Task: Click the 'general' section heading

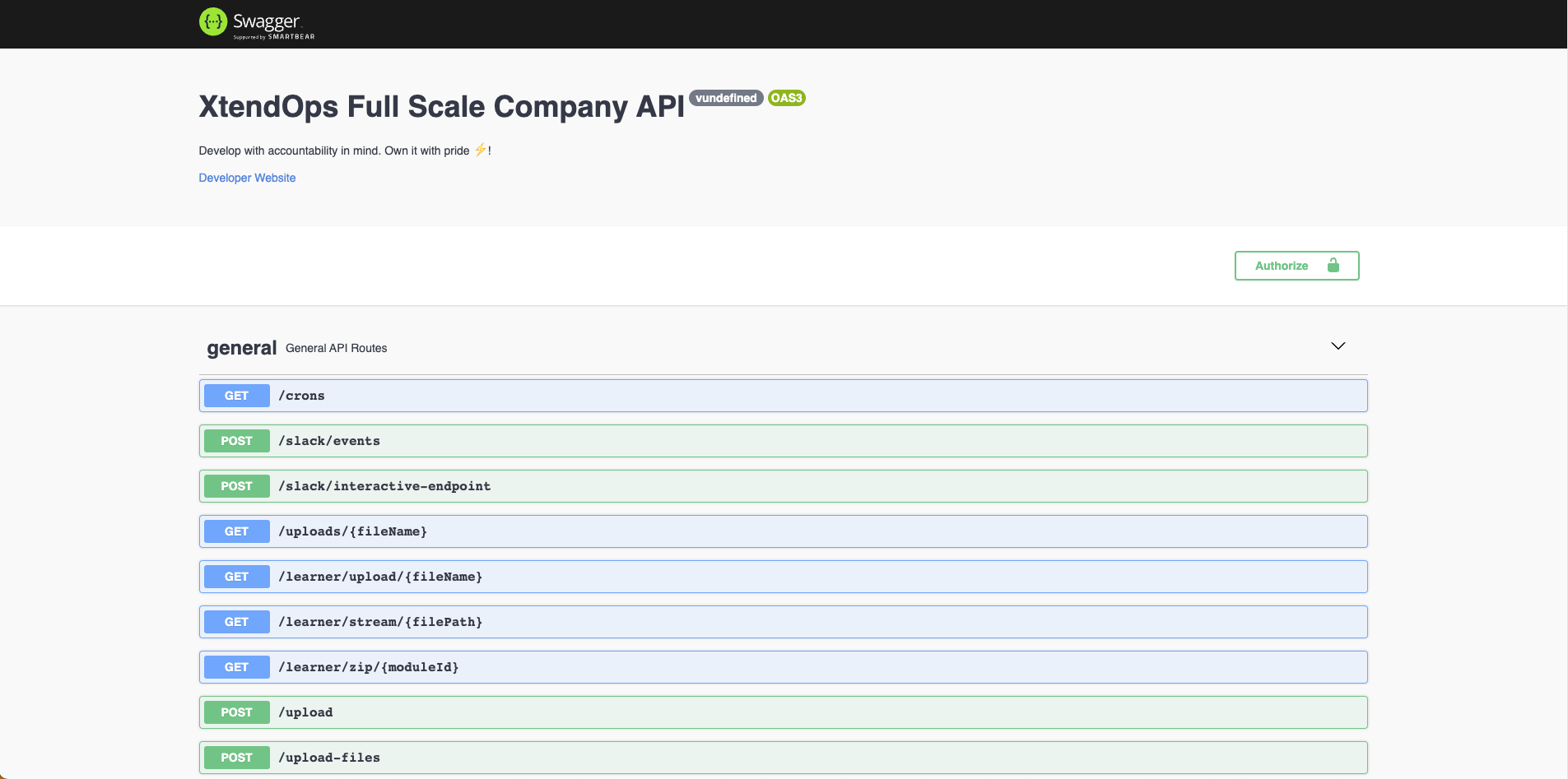Action: (240, 347)
